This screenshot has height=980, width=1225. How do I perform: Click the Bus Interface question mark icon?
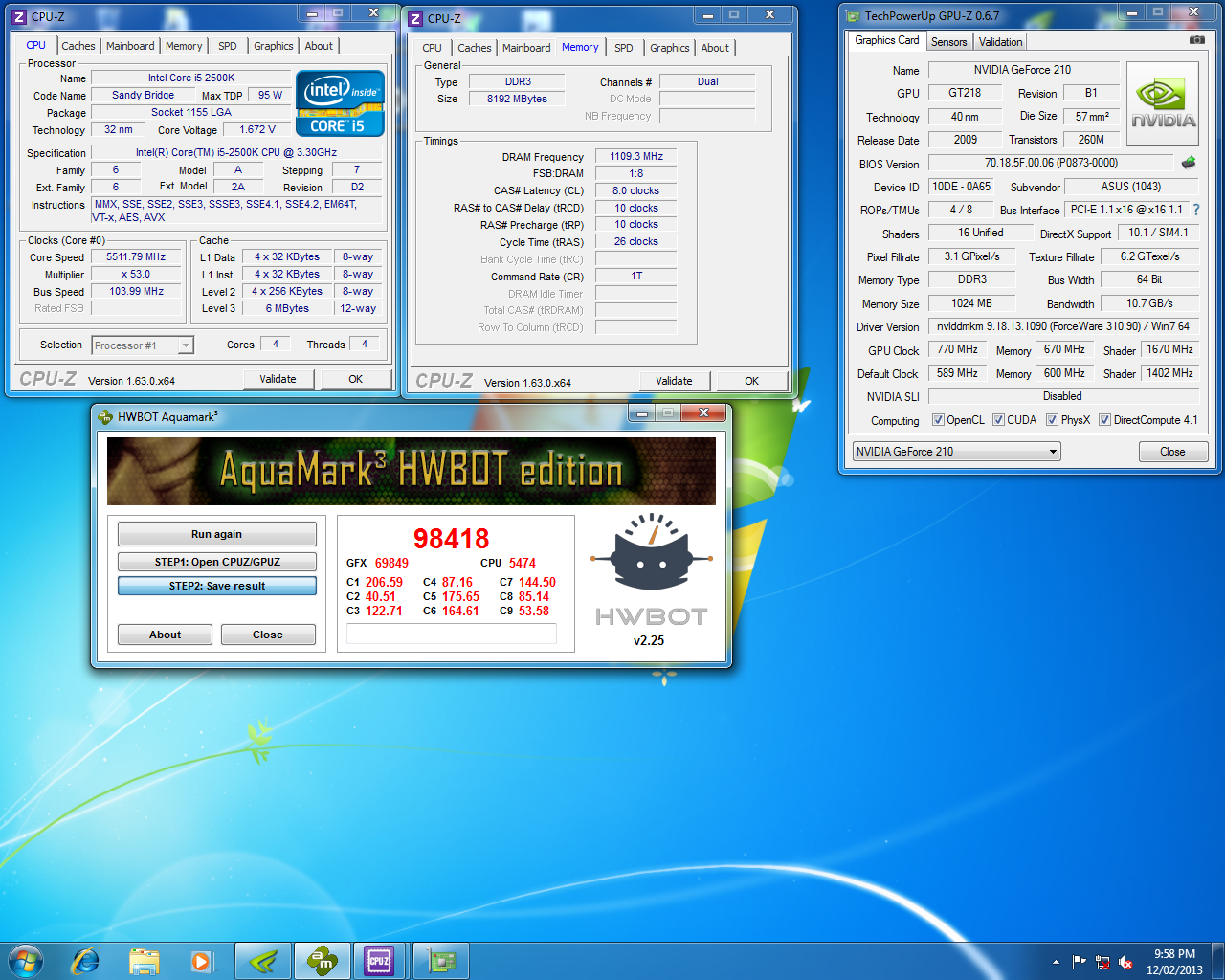pyautogui.click(x=1195, y=210)
